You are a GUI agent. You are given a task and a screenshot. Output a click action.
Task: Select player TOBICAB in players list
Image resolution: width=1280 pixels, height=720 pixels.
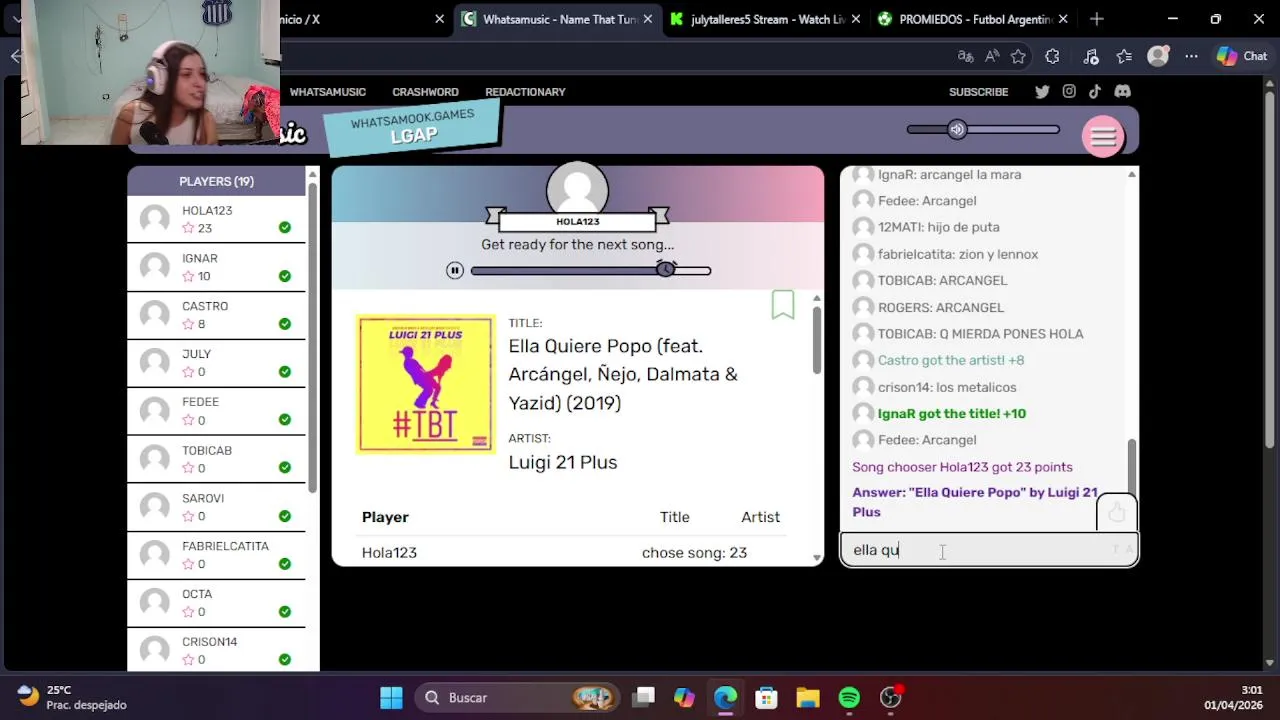click(x=216, y=459)
